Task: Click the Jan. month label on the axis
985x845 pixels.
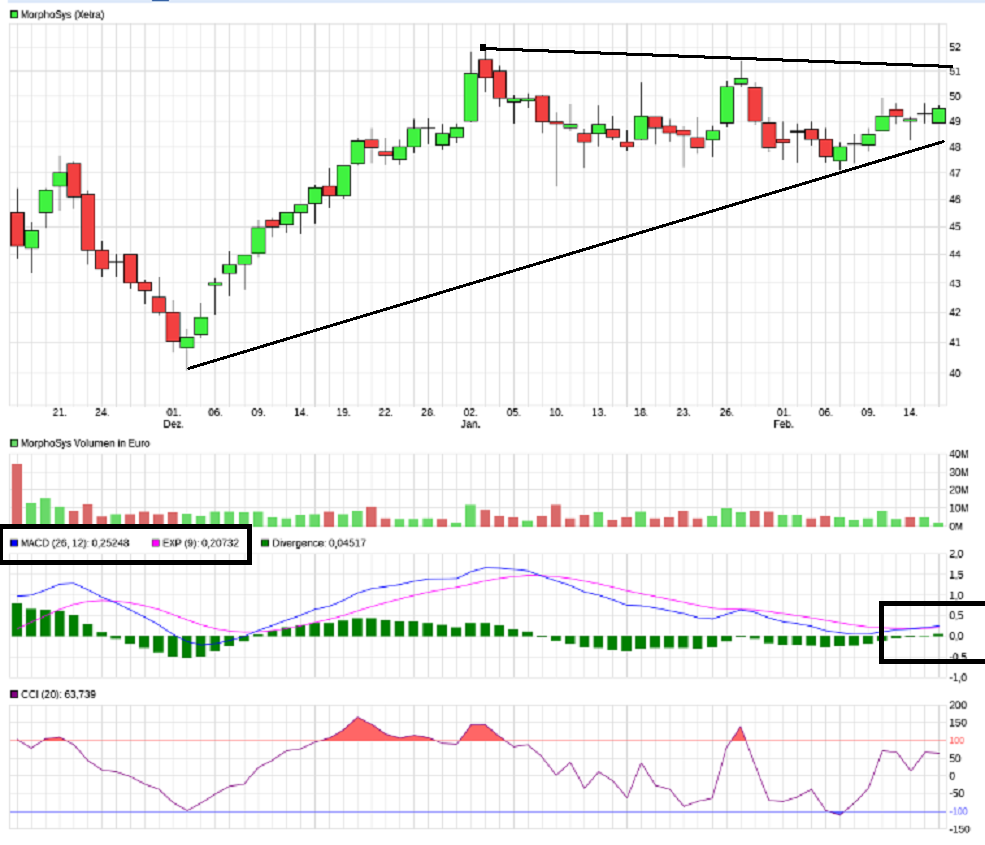Action: pos(471,424)
